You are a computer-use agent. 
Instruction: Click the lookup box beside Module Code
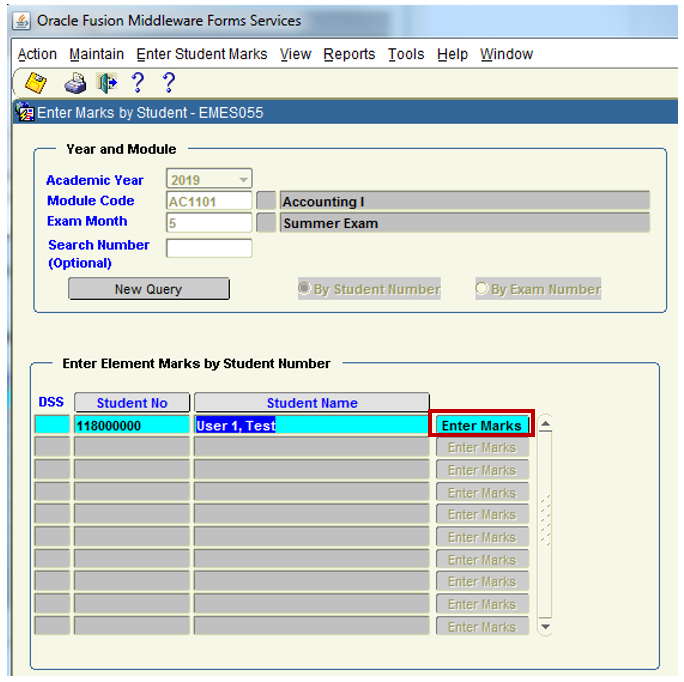[266, 201]
